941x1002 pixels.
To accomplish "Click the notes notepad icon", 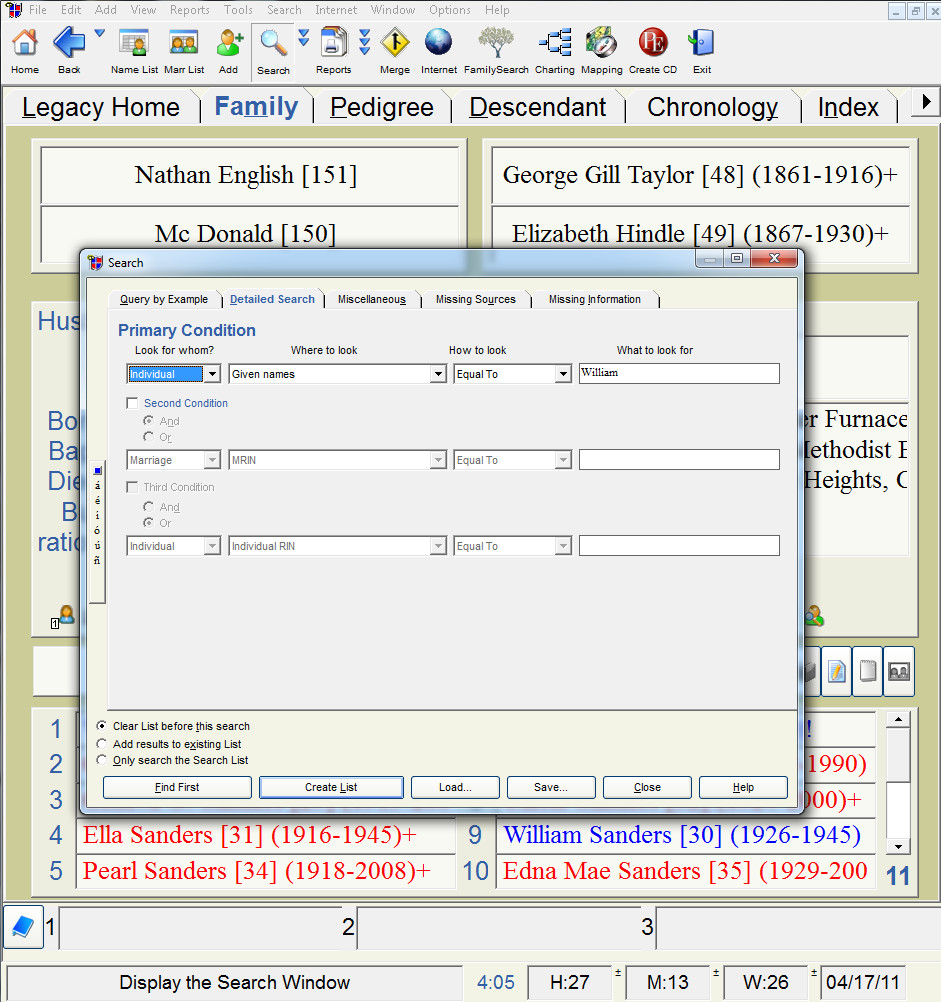I will [x=836, y=671].
